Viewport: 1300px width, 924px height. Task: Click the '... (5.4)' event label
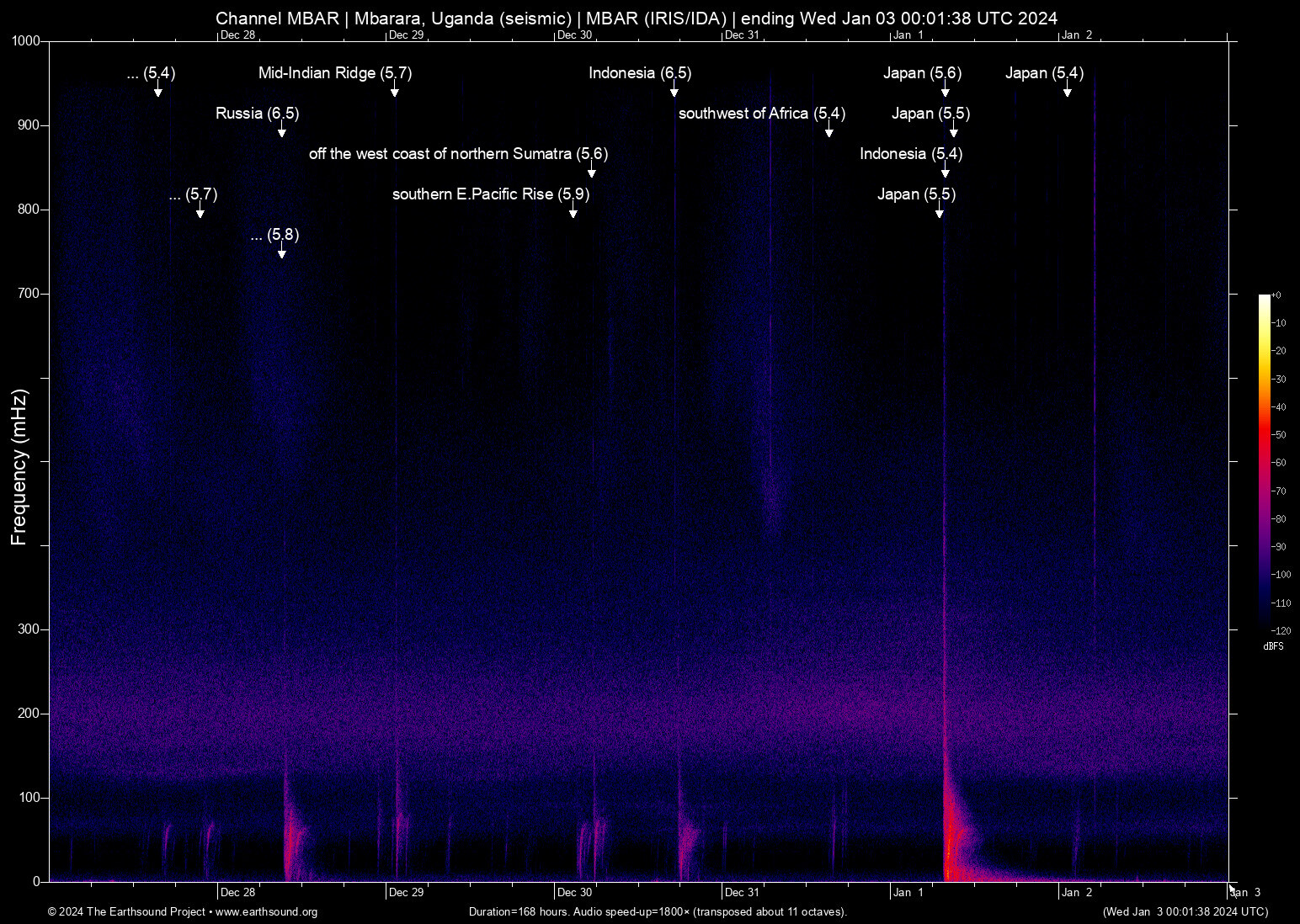(x=151, y=73)
